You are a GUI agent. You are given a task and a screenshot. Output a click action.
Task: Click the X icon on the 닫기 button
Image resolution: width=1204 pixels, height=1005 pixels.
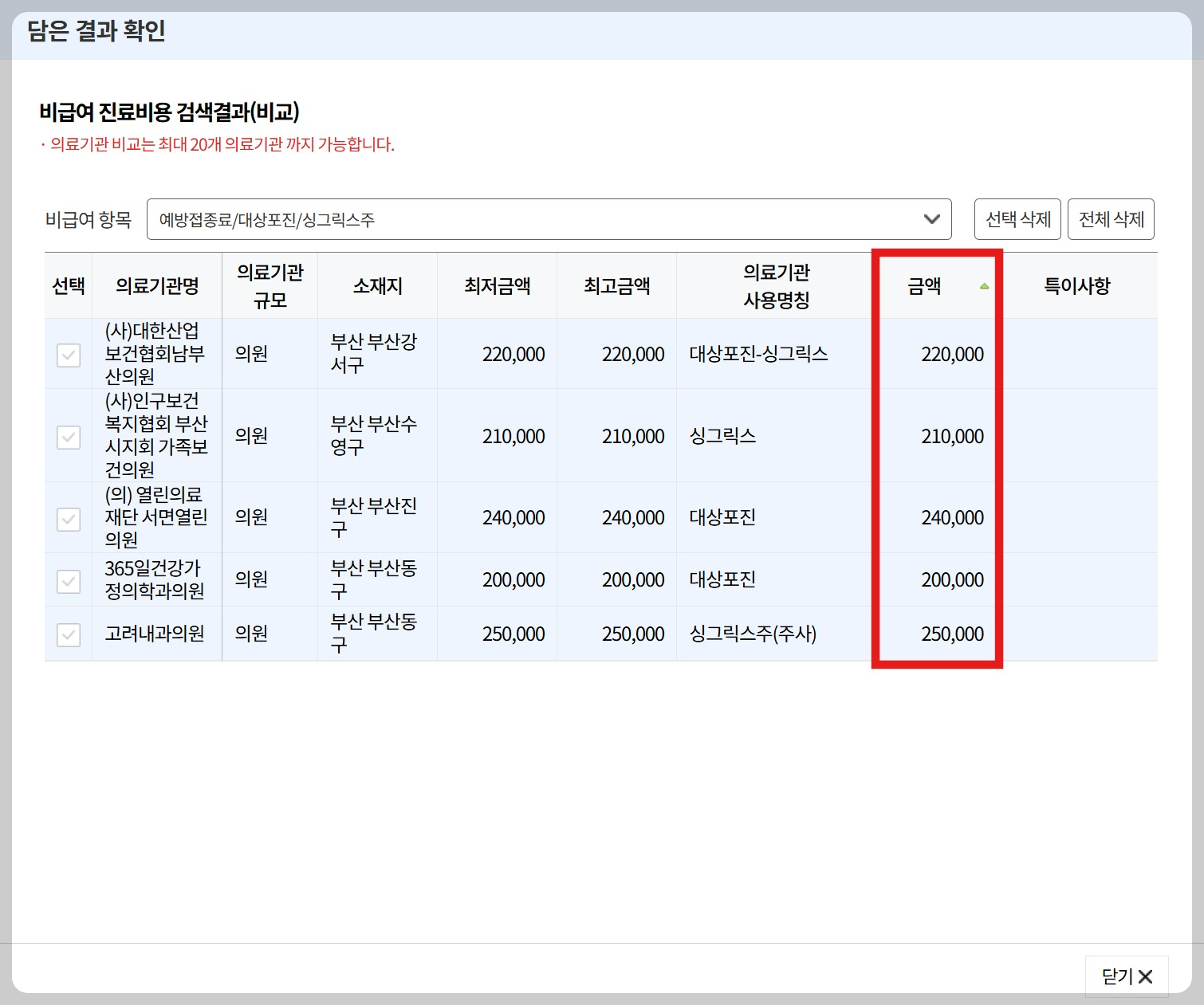tap(1147, 976)
